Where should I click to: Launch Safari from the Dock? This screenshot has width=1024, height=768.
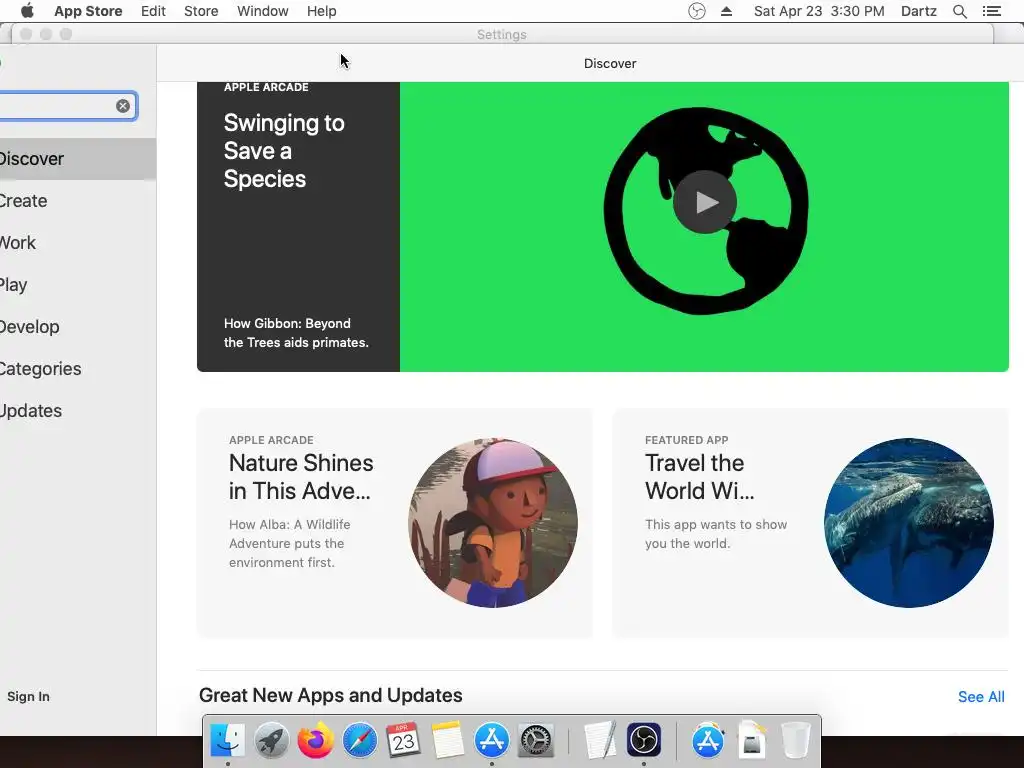[360, 740]
